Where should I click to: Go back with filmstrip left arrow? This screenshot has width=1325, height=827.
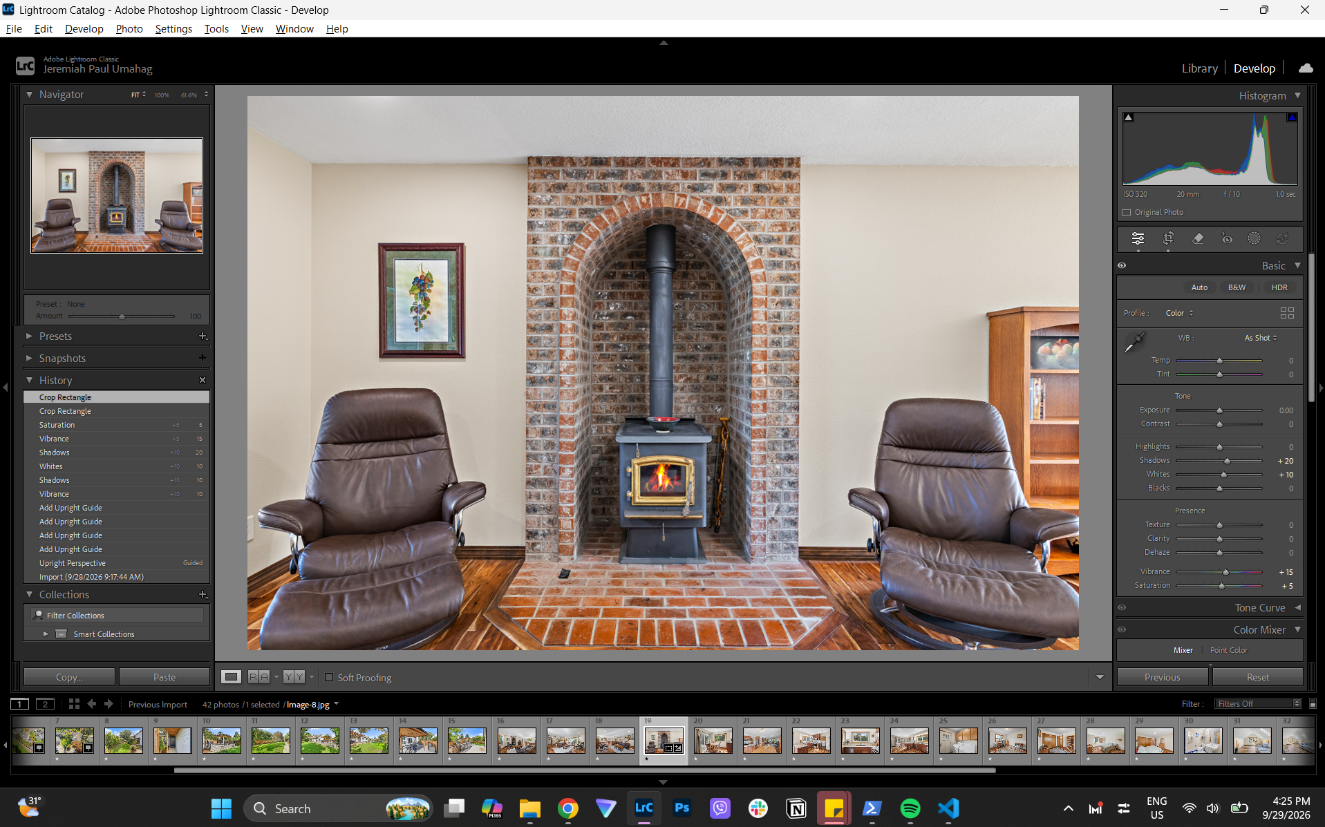click(x=92, y=704)
